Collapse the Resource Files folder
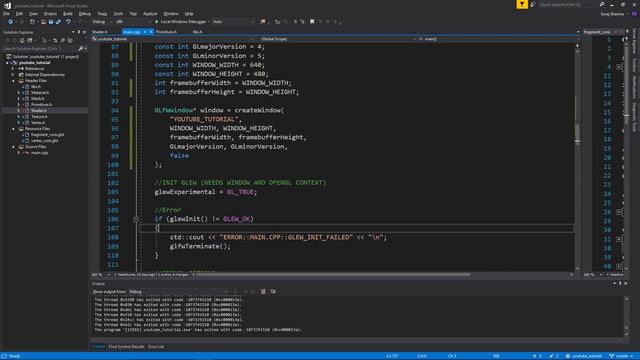 (x=13, y=129)
